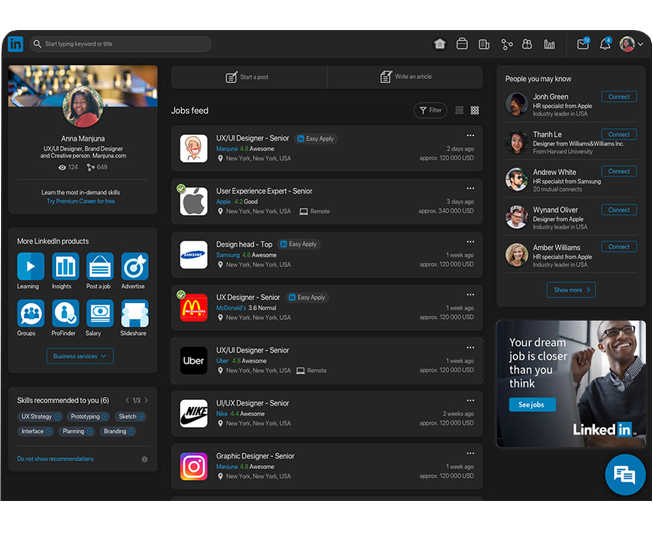Screen dimensions: 653x533
Task: Click Do not show recommendations link
Action: tap(55, 459)
